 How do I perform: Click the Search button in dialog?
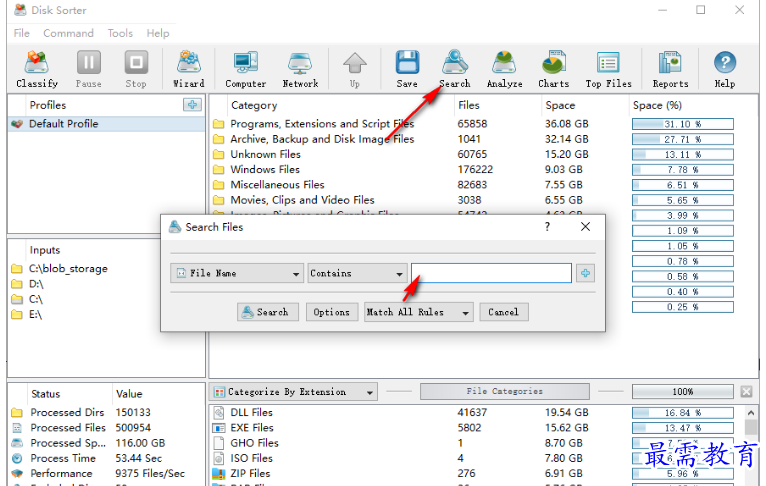click(x=268, y=312)
